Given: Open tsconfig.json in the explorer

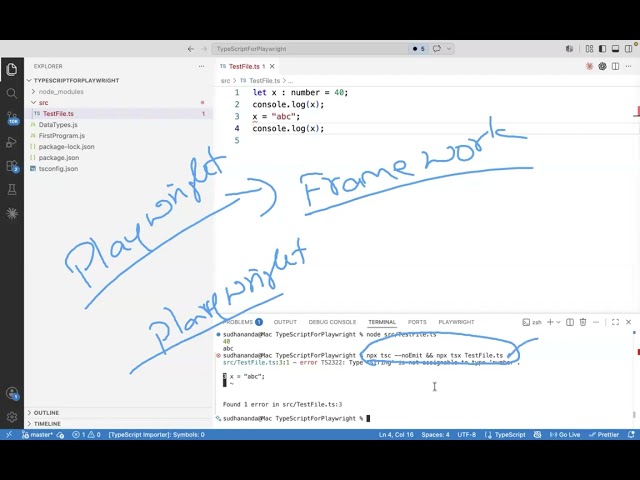Looking at the screenshot, I should click(x=58, y=169).
